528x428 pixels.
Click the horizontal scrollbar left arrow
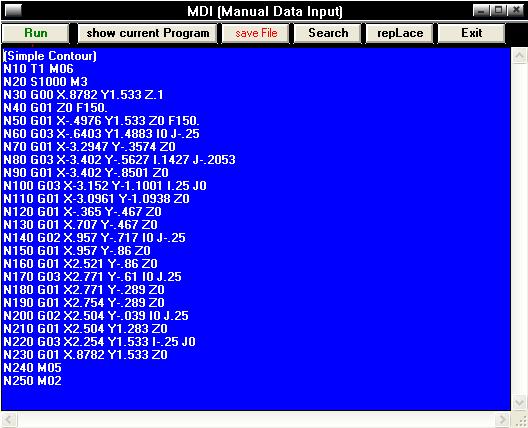click(x=8, y=419)
